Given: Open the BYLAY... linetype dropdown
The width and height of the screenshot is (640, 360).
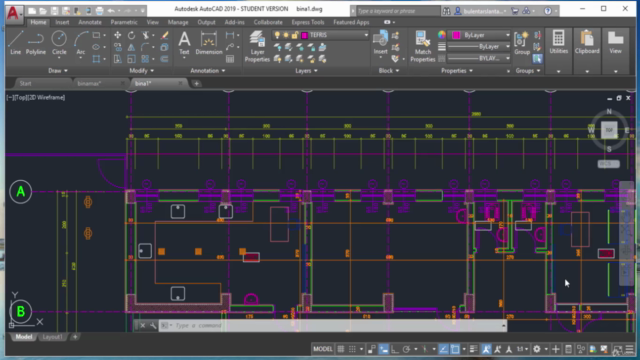Looking at the screenshot, I should click(x=507, y=59).
